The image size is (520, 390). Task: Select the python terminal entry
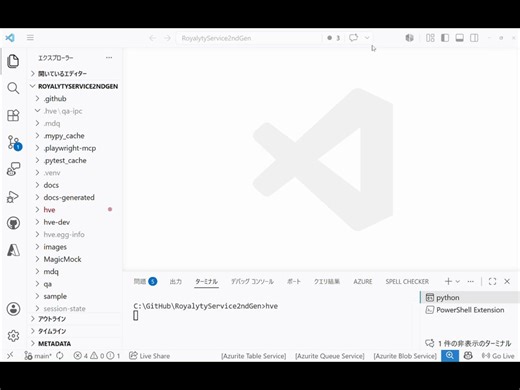point(470,297)
